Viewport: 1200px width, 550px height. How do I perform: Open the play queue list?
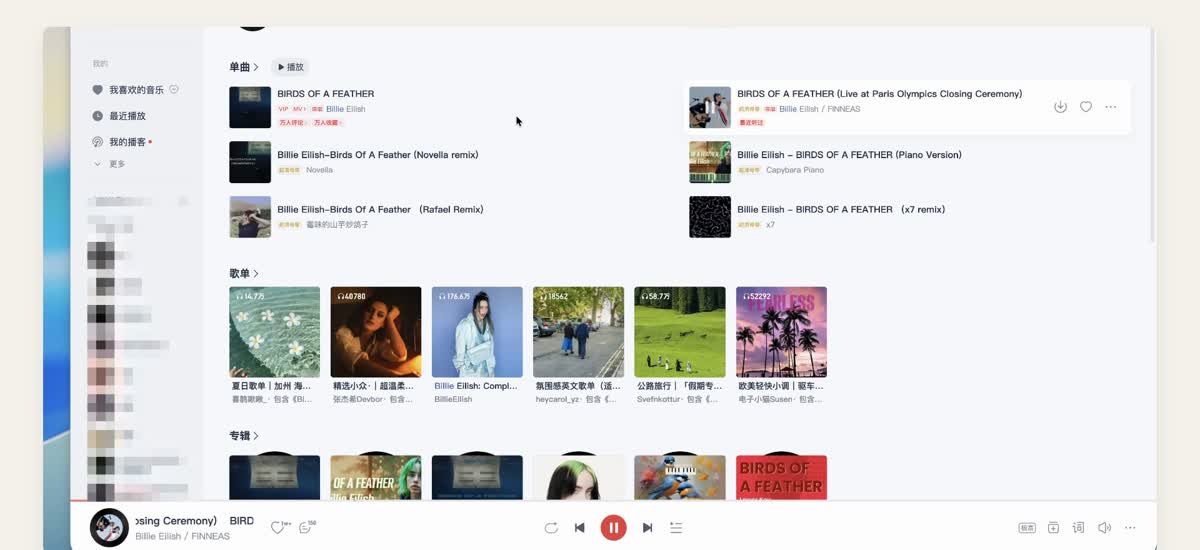[x=676, y=528]
